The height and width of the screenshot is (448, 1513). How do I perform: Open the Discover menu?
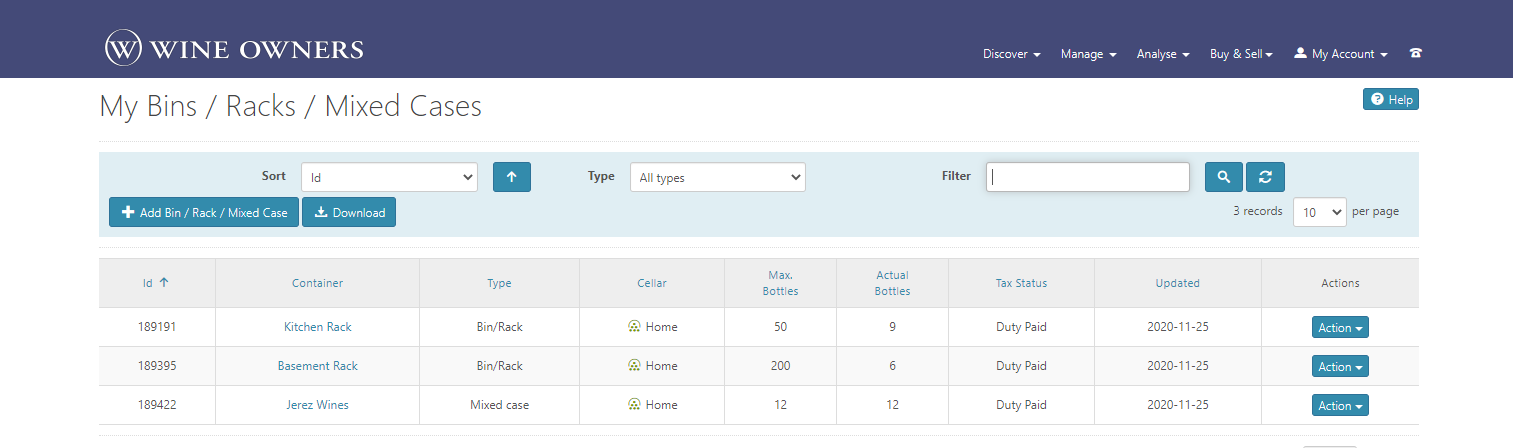click(1011, 54)
